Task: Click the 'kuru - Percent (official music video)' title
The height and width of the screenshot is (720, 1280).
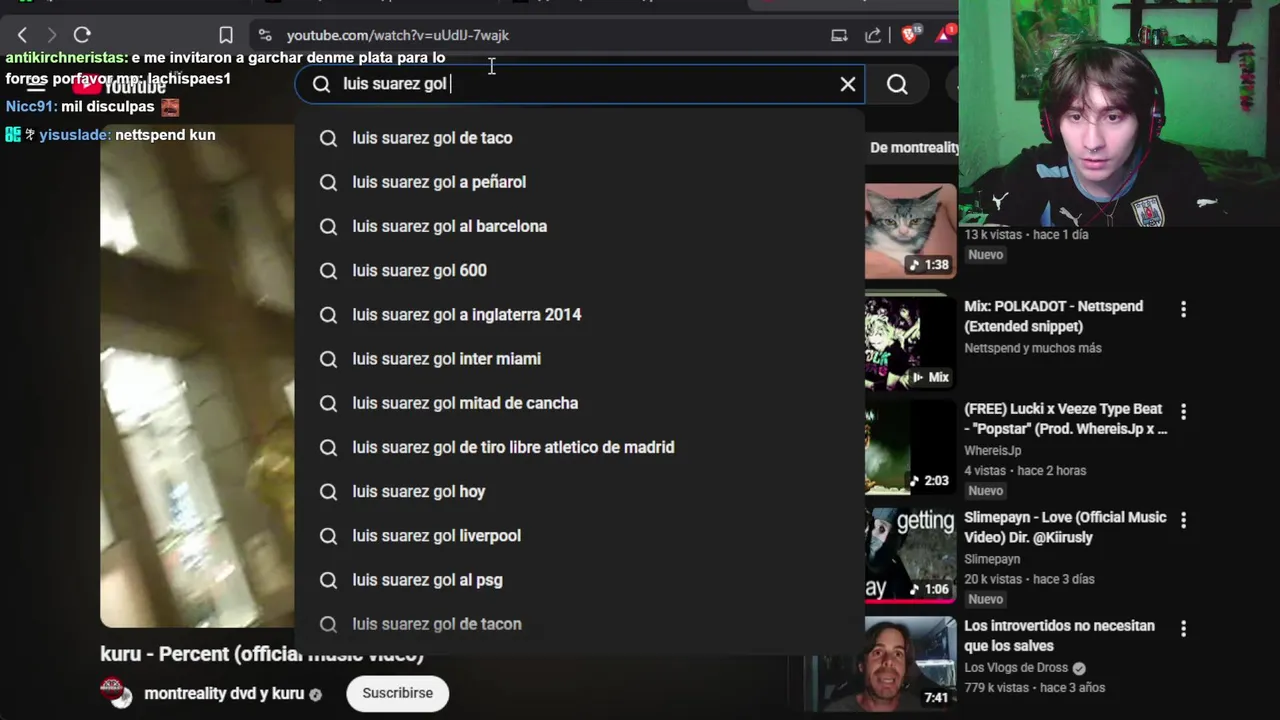Action: [262, 654]
